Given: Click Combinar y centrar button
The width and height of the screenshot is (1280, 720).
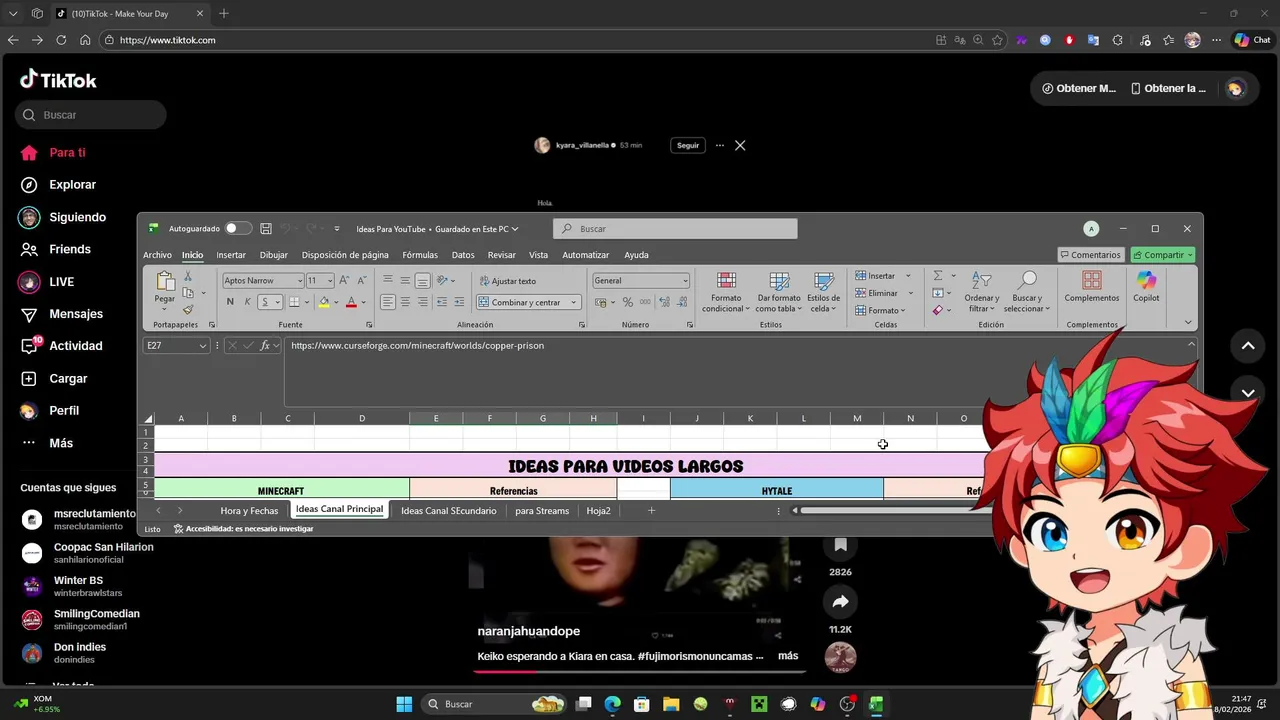Looking at the screenshot, I should [519, 302].
